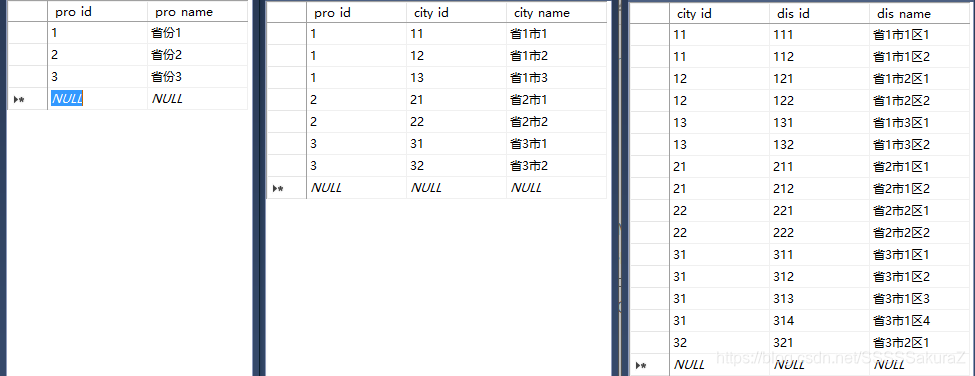975x376 pixels.
Task: Select cell 省份1
Action: 198,33
